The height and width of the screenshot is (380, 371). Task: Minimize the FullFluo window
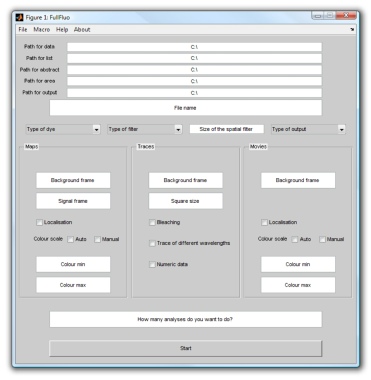click(x=318, y=16)
